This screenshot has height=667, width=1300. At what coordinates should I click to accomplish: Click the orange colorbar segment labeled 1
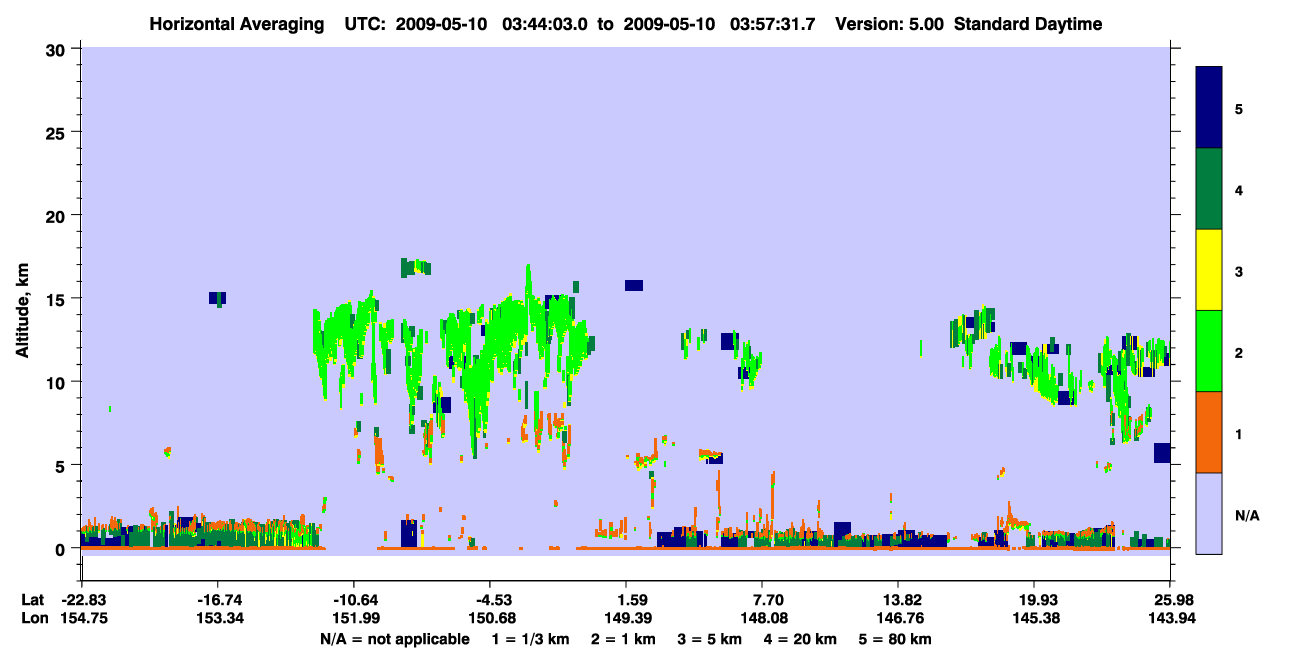[1209, 432]
